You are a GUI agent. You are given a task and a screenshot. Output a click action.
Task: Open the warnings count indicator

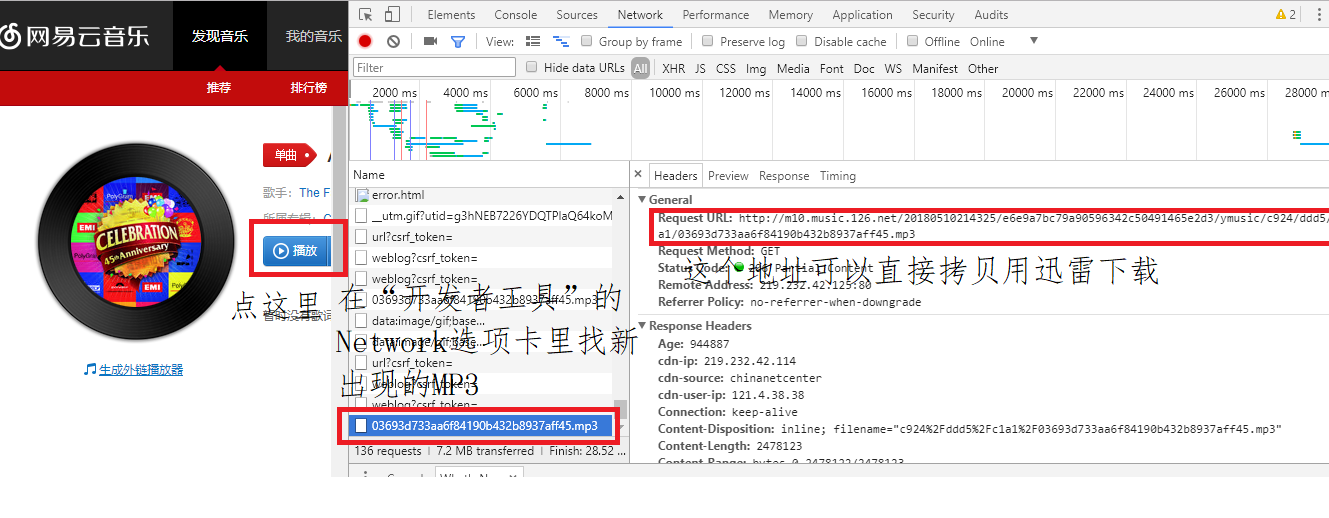(1285, 15)
